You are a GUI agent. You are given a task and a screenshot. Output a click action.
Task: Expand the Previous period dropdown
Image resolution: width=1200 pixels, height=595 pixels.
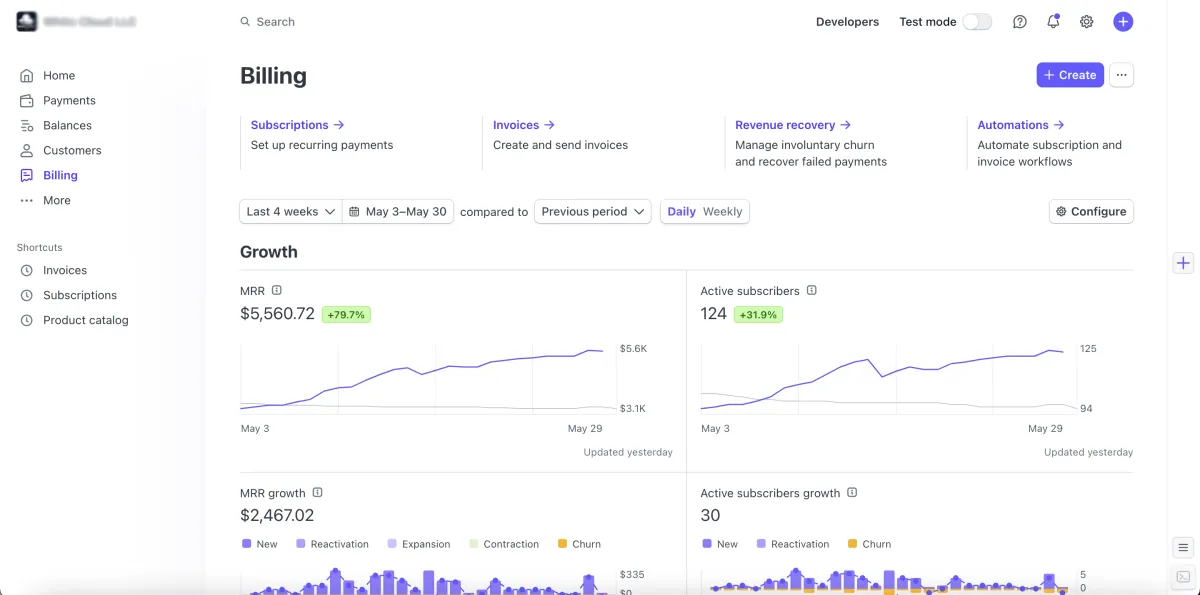[593, 212]
